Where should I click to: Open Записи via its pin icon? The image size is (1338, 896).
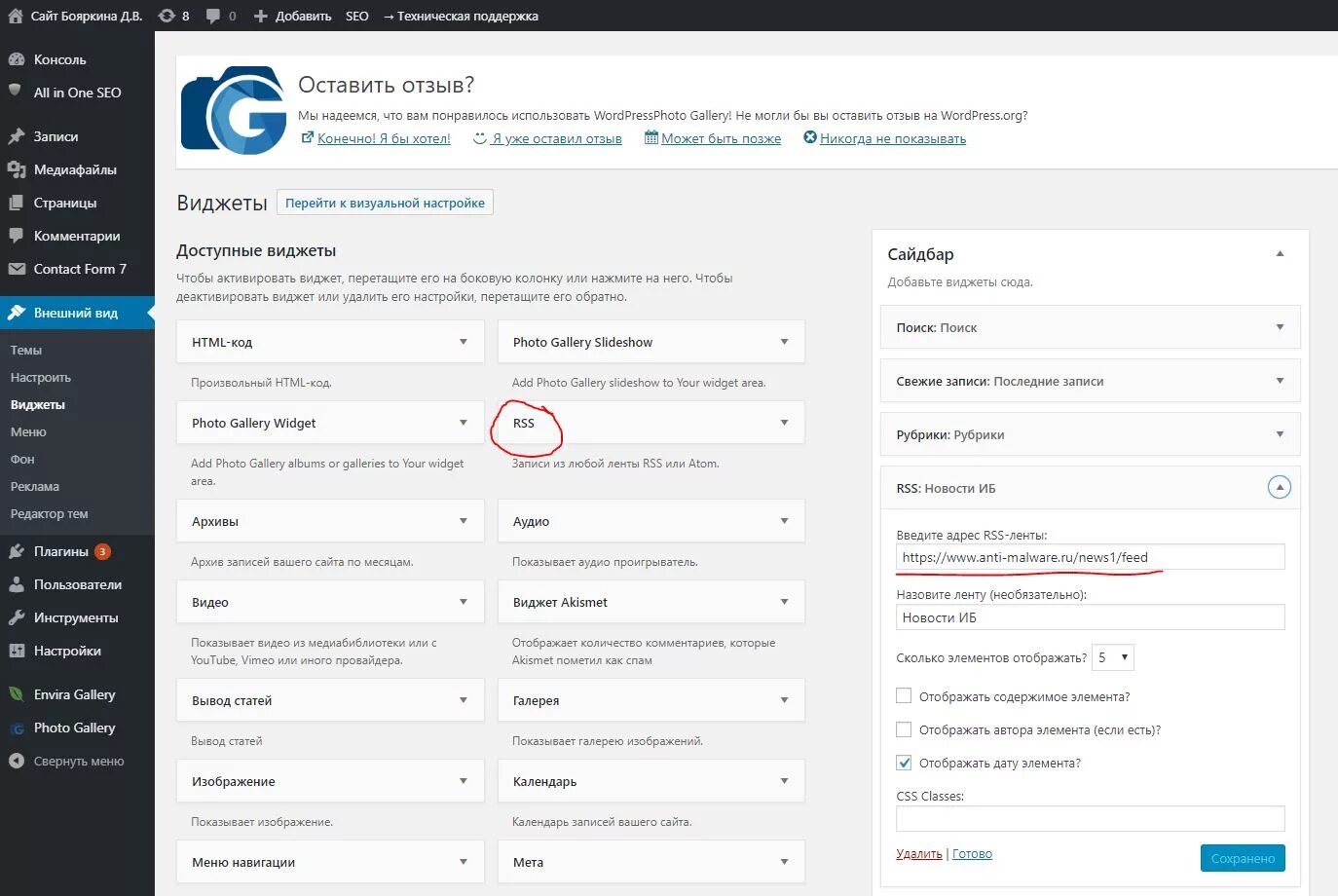coord(17,136)
